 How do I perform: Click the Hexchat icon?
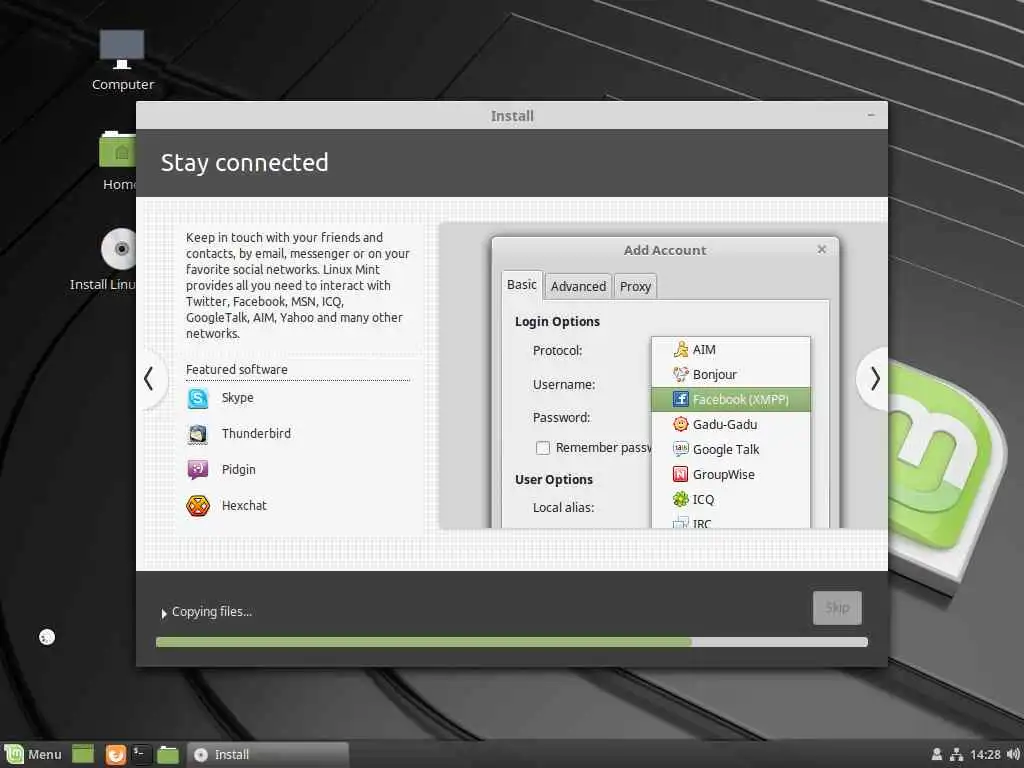pos(198,505)
